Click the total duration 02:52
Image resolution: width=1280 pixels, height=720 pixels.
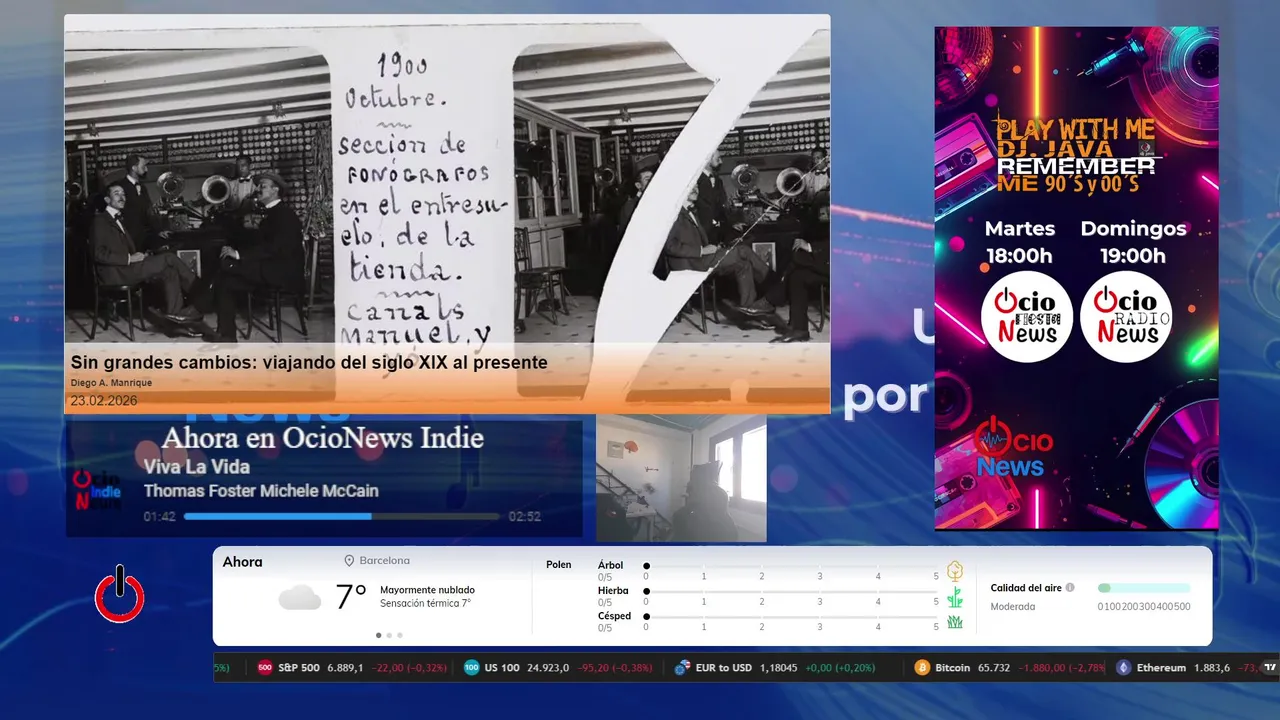(525, 517)
